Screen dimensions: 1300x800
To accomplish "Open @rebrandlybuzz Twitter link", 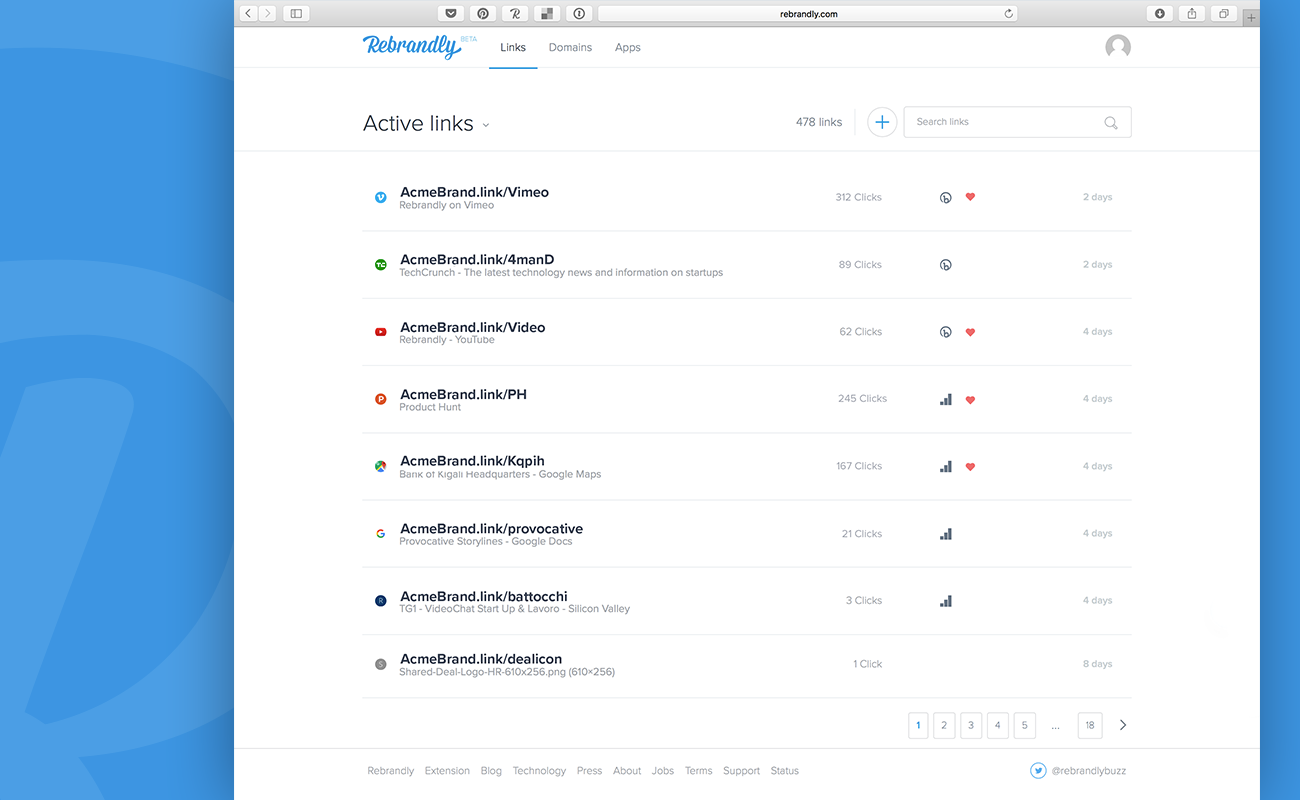I will [1088, 771].
